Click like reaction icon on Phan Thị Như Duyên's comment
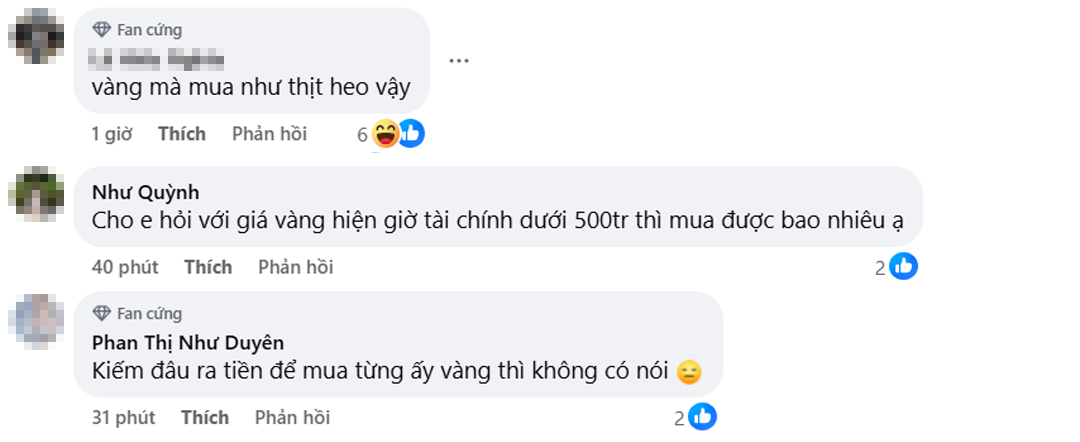Viewport: 1080px width, 442px height. point(703,417)
